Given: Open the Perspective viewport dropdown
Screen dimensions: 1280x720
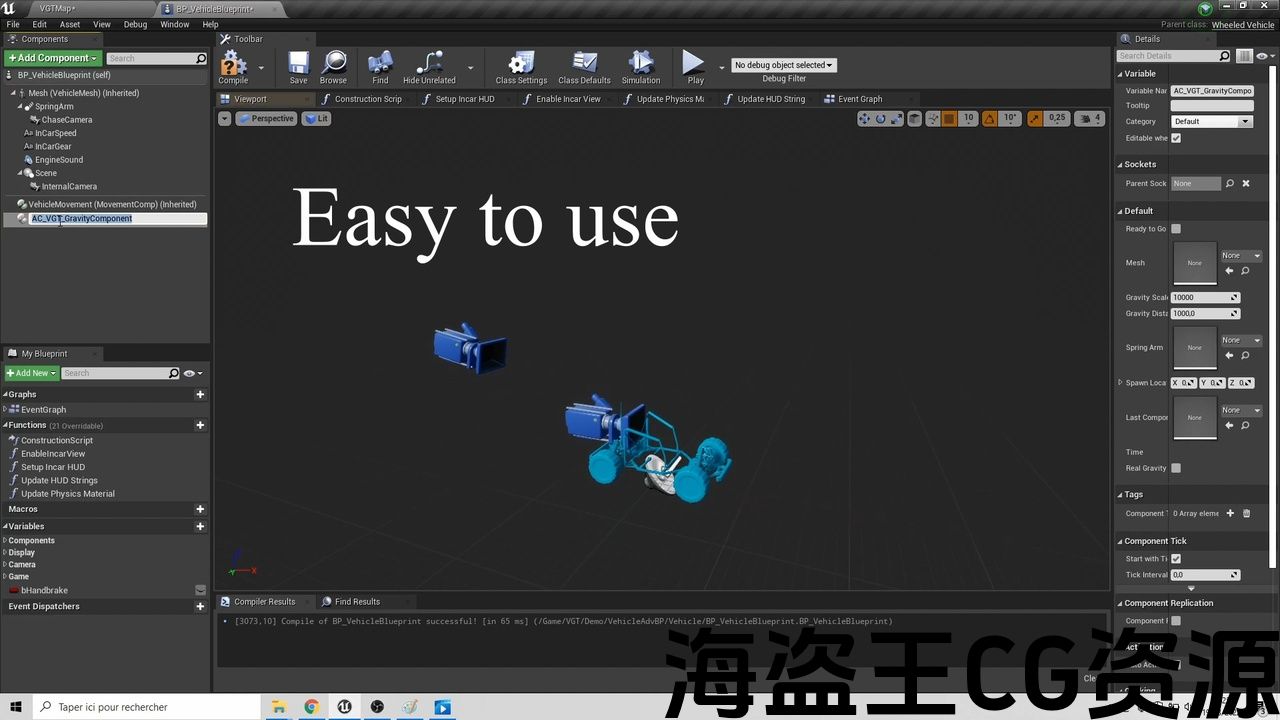Looking at the screenshot, I should click(x=266, y=118).
